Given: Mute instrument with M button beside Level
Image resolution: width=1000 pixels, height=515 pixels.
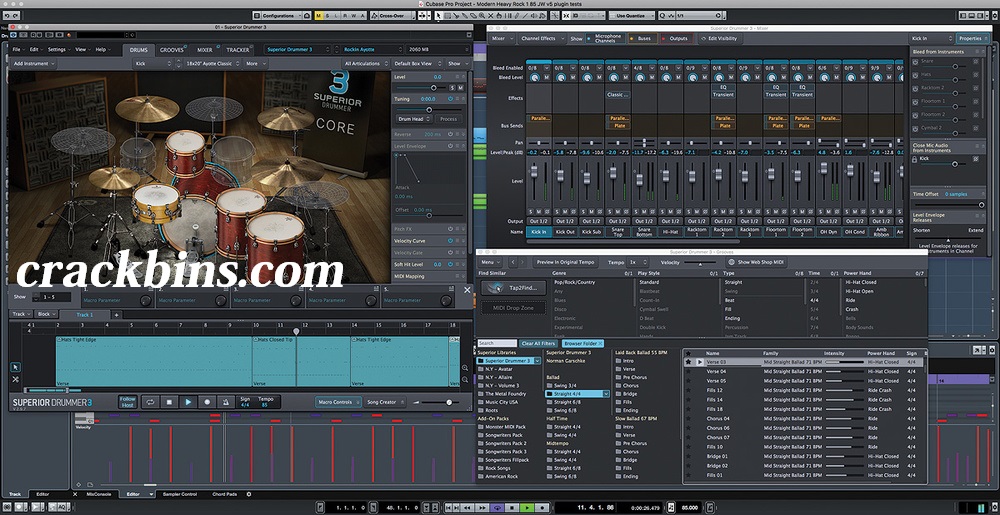Looking at the screenshot, I should point(460,87).
